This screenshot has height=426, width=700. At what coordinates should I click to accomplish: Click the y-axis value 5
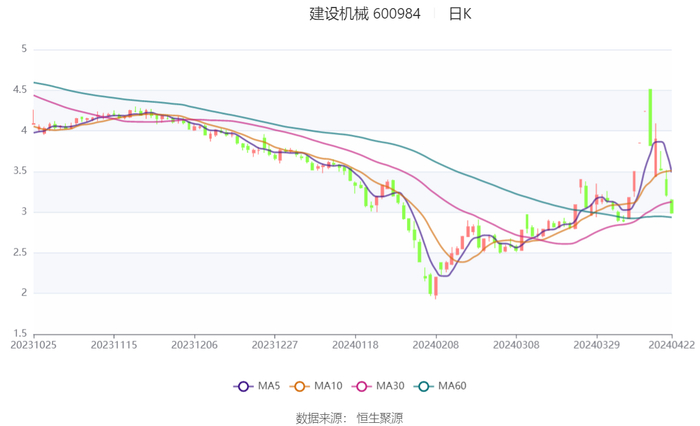(x=24, y=49)
